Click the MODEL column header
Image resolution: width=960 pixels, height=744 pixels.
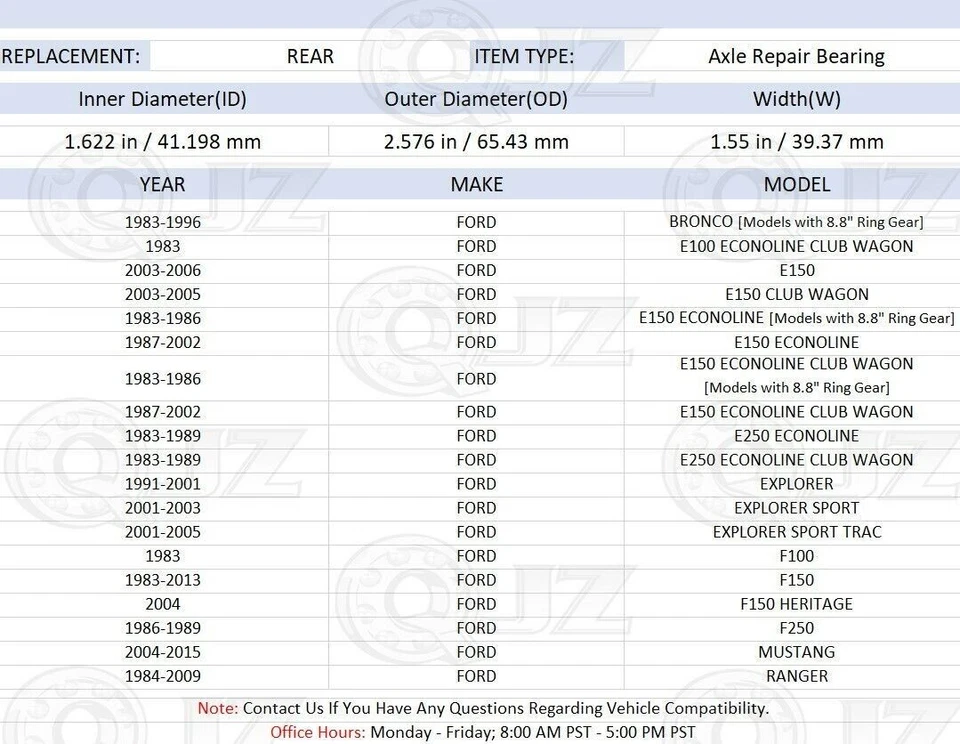tap(797, 185)
